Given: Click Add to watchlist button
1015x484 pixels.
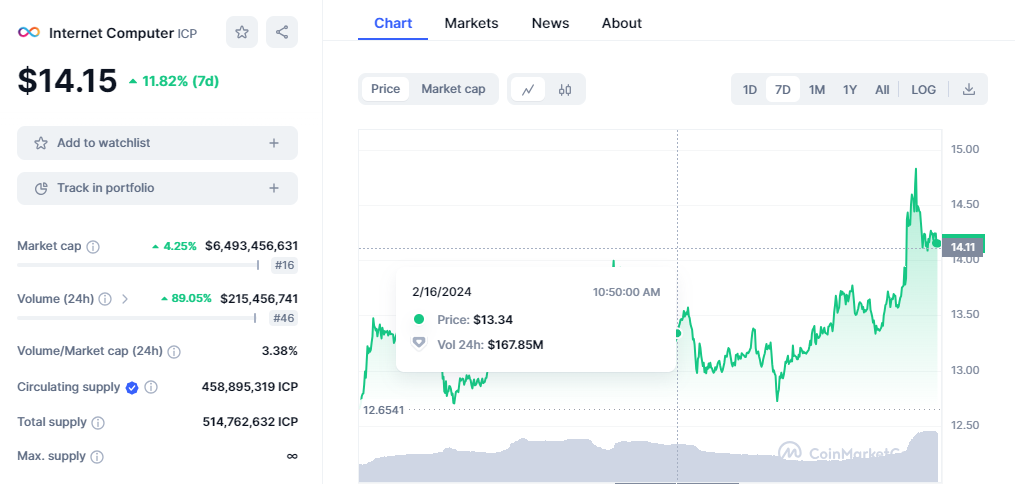Looking at the screenshot, I should [x=157, y=143].
